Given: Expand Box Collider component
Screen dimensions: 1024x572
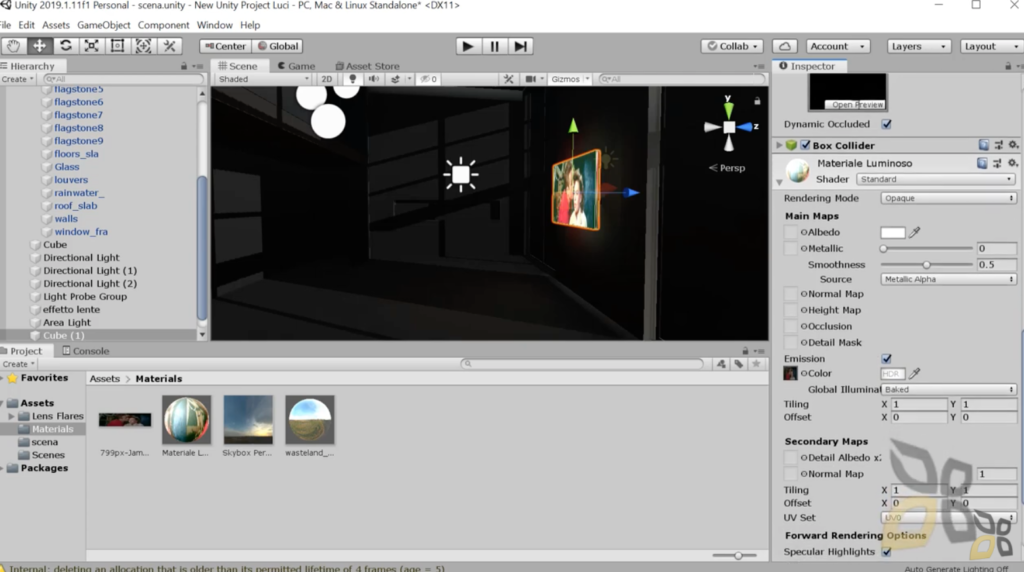Looking at the screenshot, I should 778,145.
